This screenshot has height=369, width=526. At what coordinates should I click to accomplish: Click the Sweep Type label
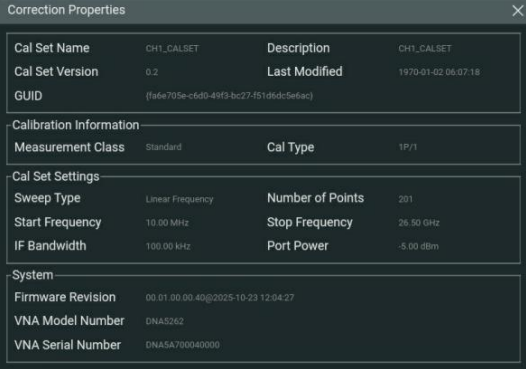[x=47, y=198]
